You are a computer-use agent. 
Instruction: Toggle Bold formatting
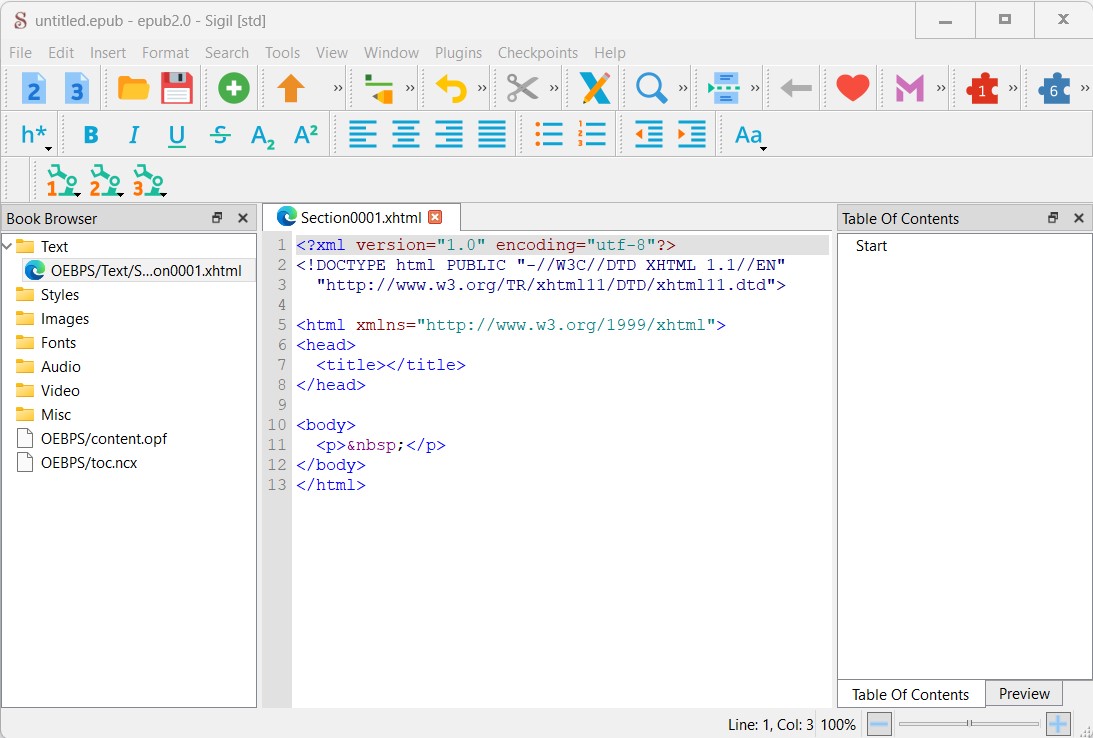[x=91, y=135]
